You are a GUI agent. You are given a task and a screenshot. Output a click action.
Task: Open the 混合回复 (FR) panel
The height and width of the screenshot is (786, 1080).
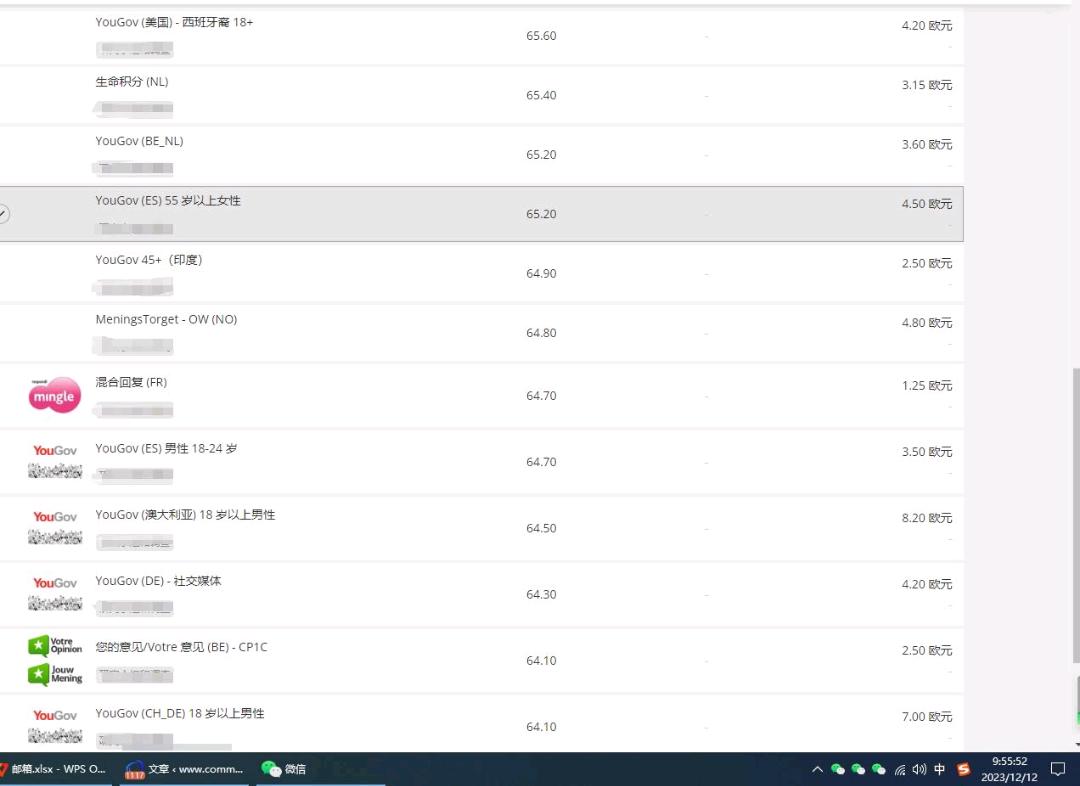tap(131, 382)
